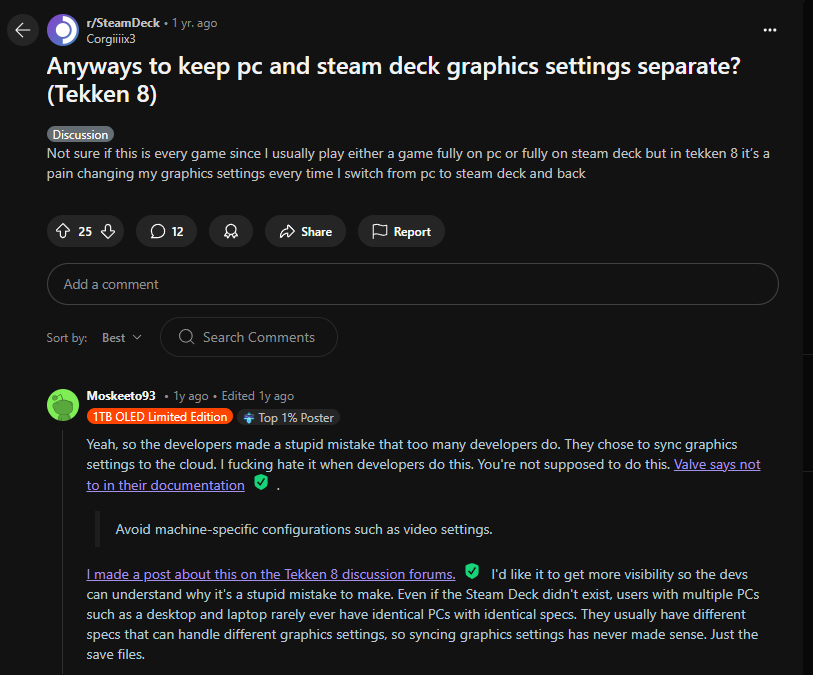Open the r/SteamDeck community avatar
This screenshot has width=813, height=675.
tap(63, 31)
